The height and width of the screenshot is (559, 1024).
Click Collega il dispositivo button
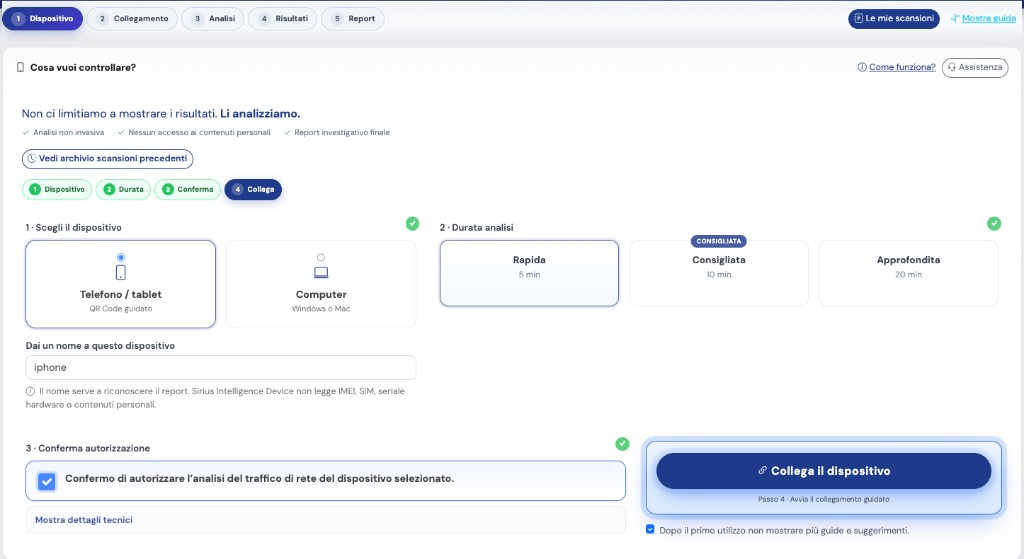(824, 471)
